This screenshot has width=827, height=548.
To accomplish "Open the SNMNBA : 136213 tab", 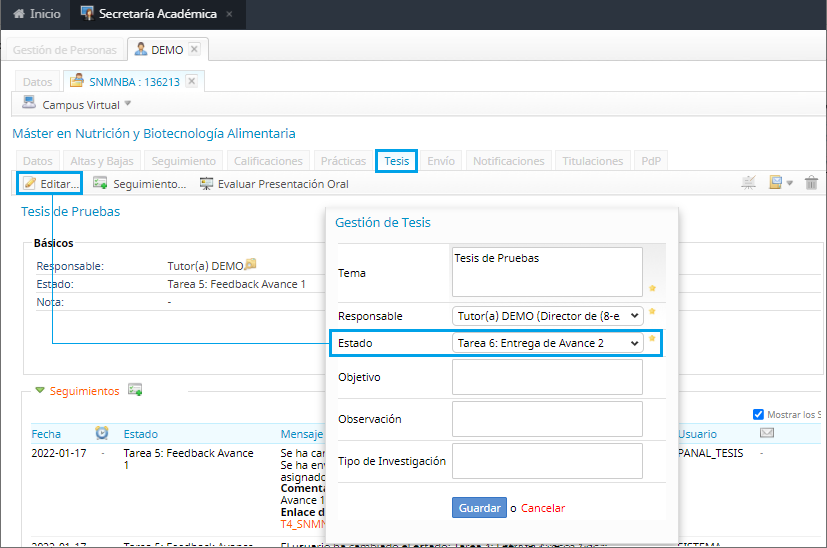I will pyautogui.click(x=134, y=82).
